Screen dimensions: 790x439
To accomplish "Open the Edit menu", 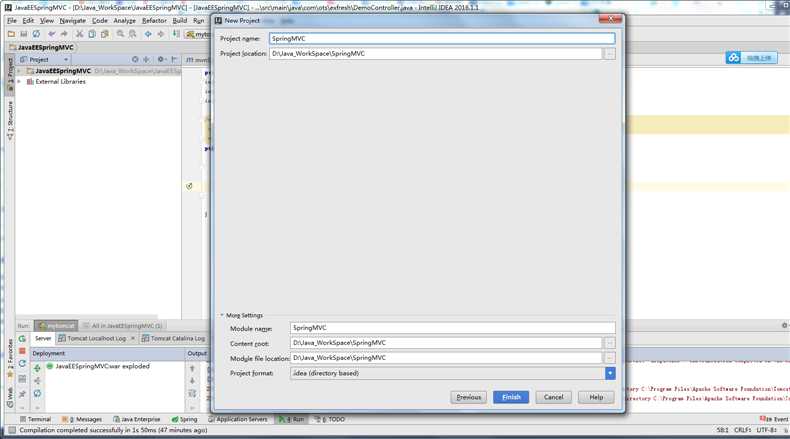I will click(x=28, y=21).
